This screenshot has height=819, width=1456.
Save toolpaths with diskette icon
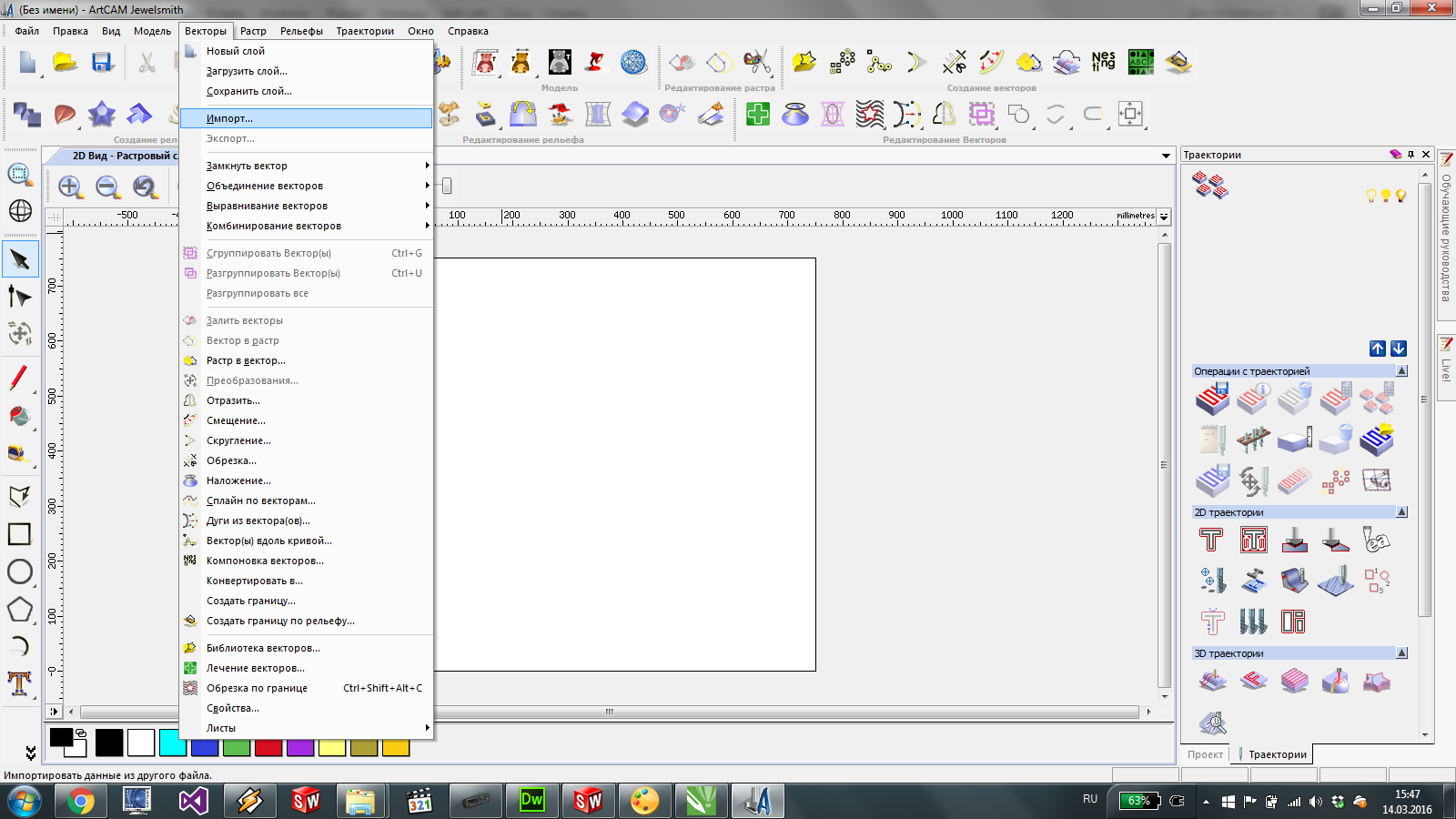pos(1212,399)
